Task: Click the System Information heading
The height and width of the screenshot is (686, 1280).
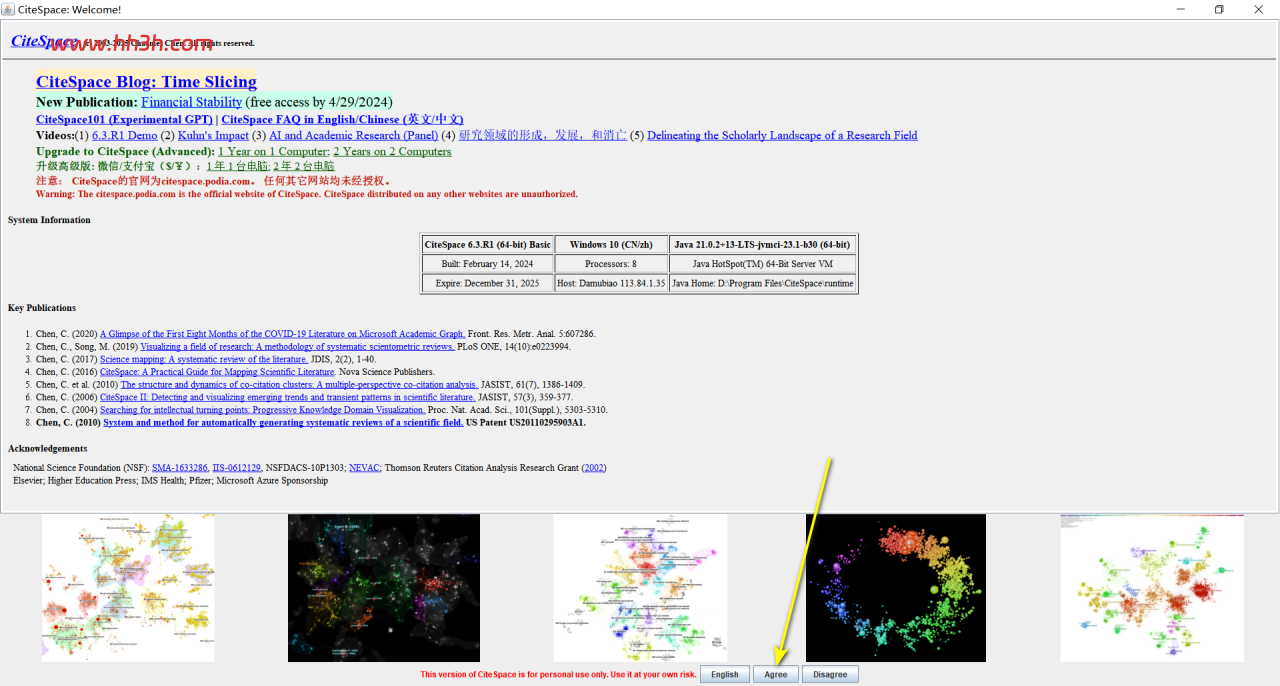Action: 49,220
